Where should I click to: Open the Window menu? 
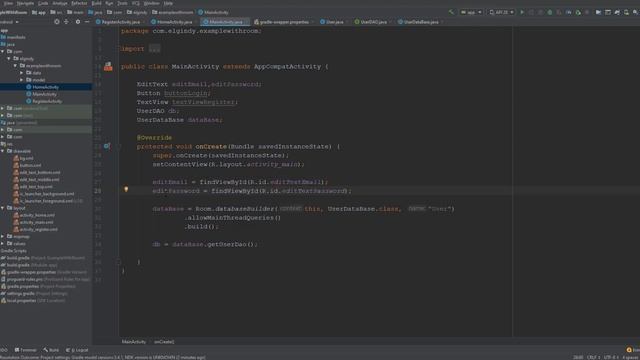tap(151, 3)
